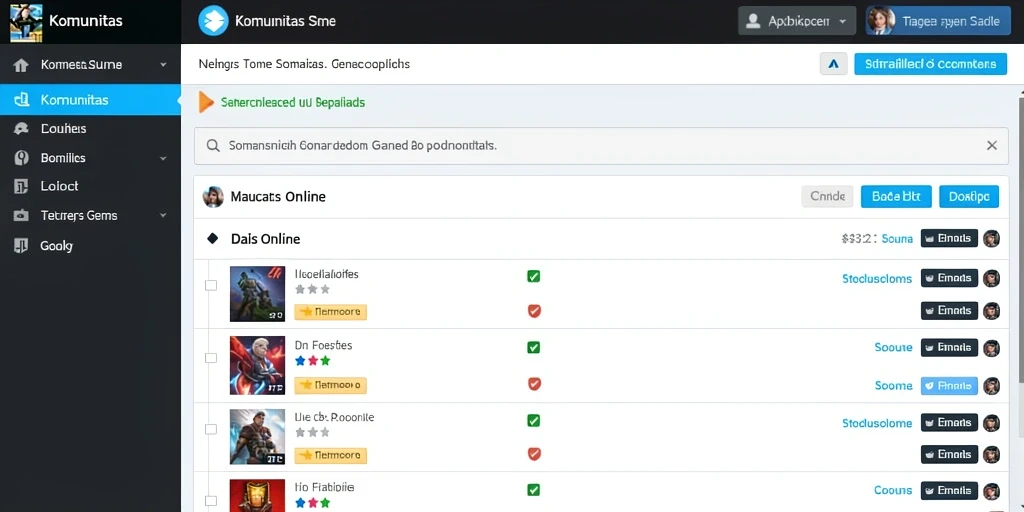Open the Stoclusclorns link in first game row
1024x512 pixels.
877,279
